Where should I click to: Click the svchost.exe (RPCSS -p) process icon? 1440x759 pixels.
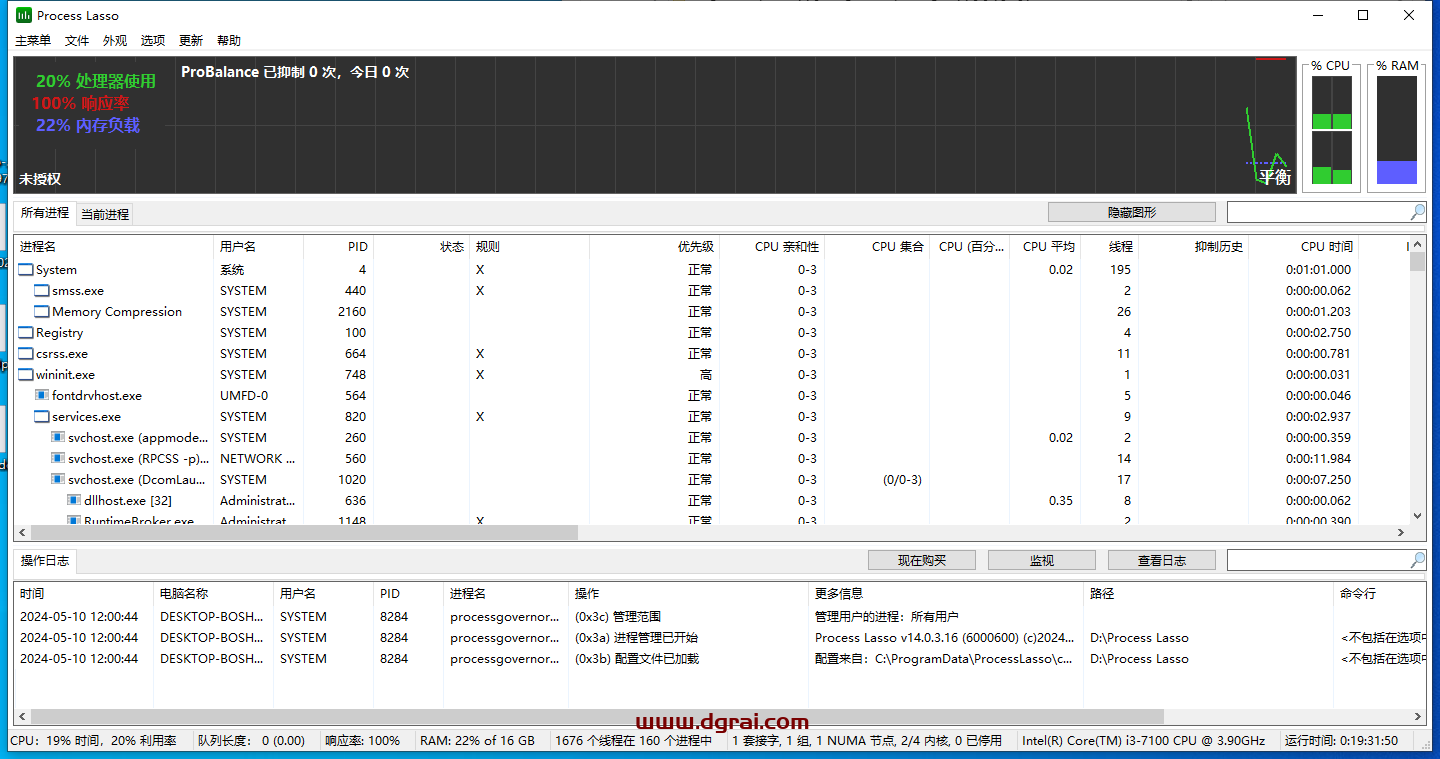point(58,459)
